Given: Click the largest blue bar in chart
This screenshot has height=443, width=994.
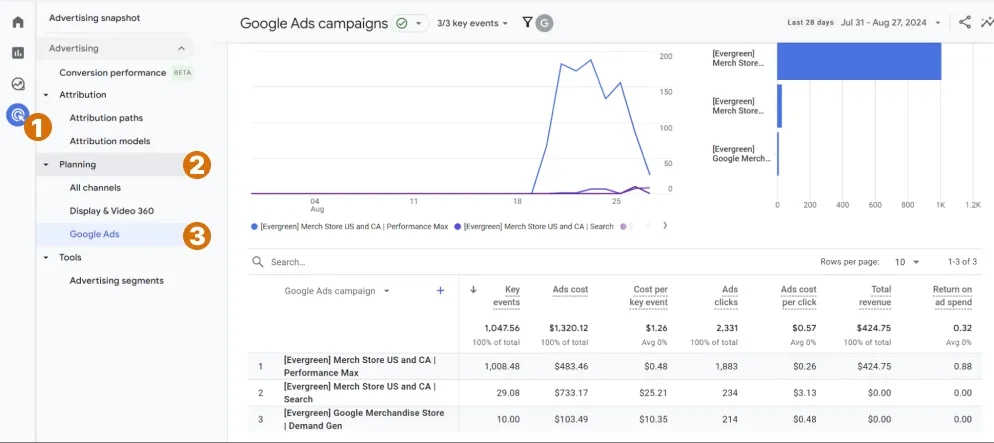Looking at the screenshot, I should click(x=859, y=61).
